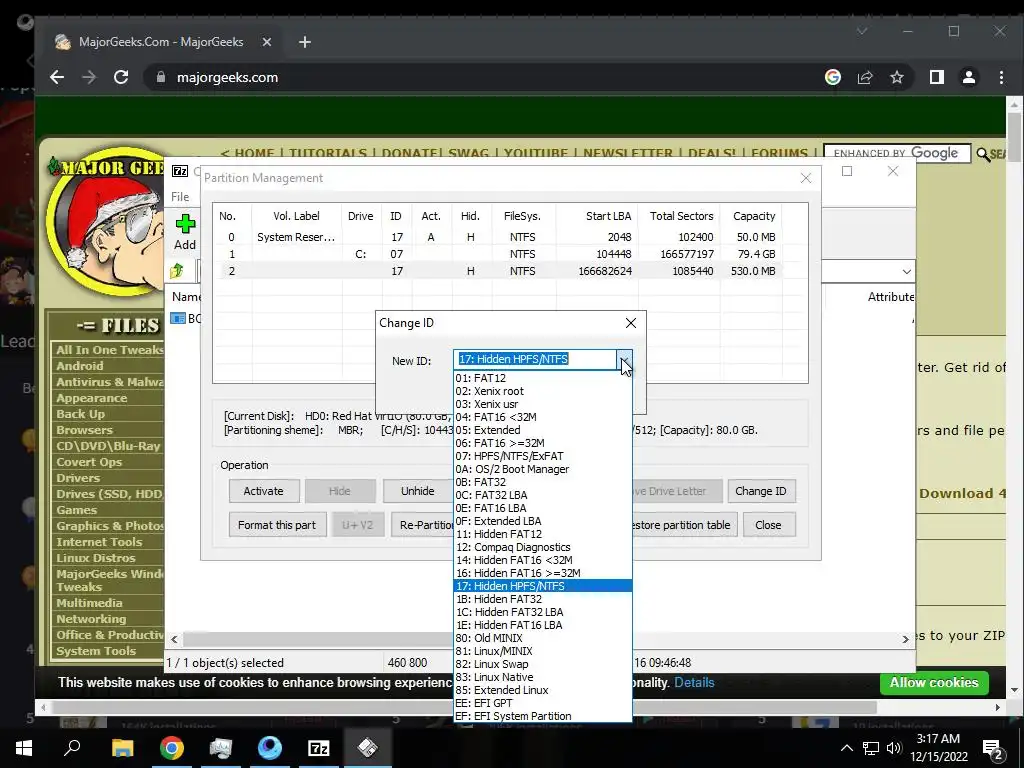The image size is (1024, 768).
Task: Open the Android category link
Action: 80,366
